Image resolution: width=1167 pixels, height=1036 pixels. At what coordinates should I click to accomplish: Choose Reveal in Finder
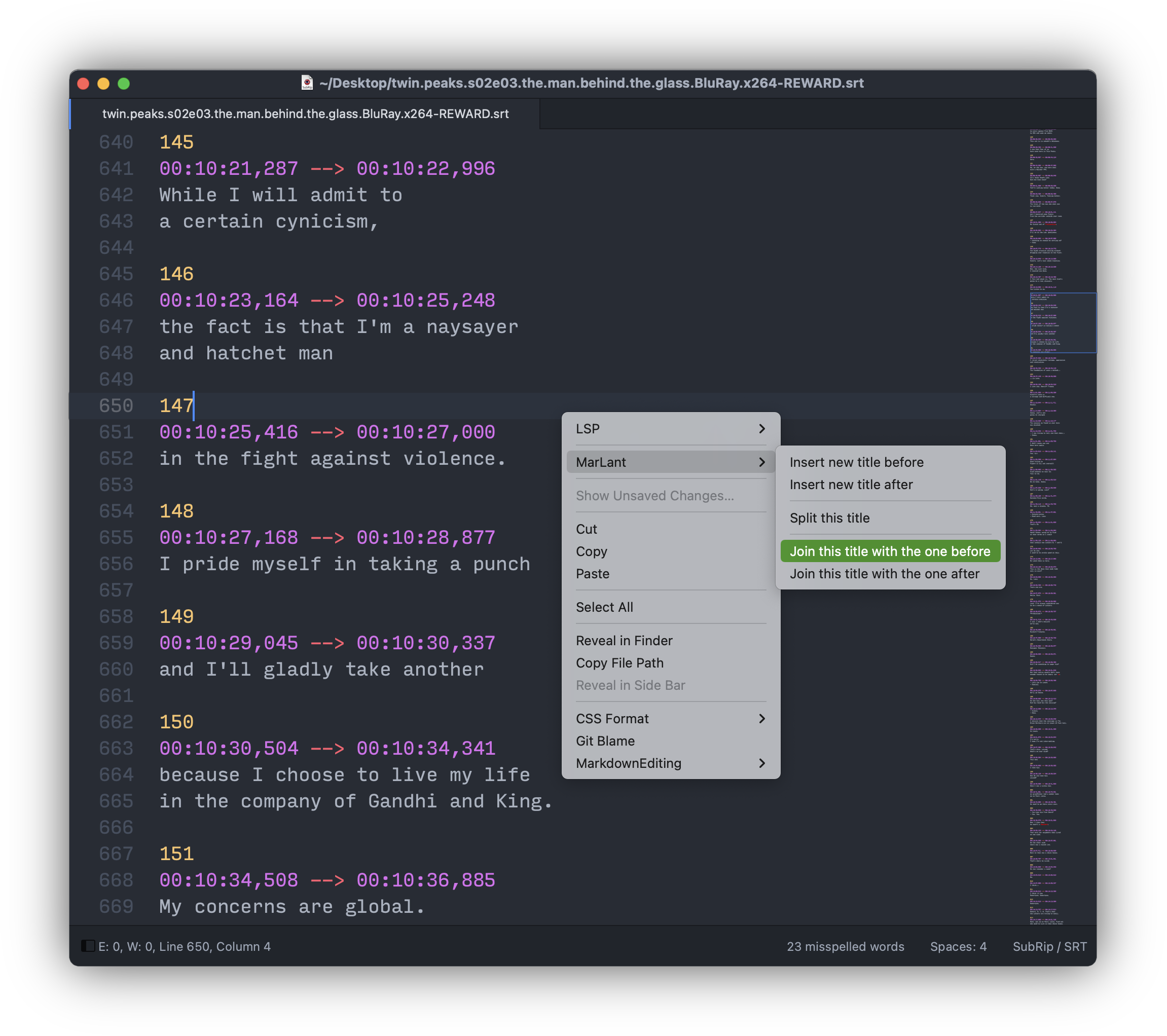click(624, 641)
